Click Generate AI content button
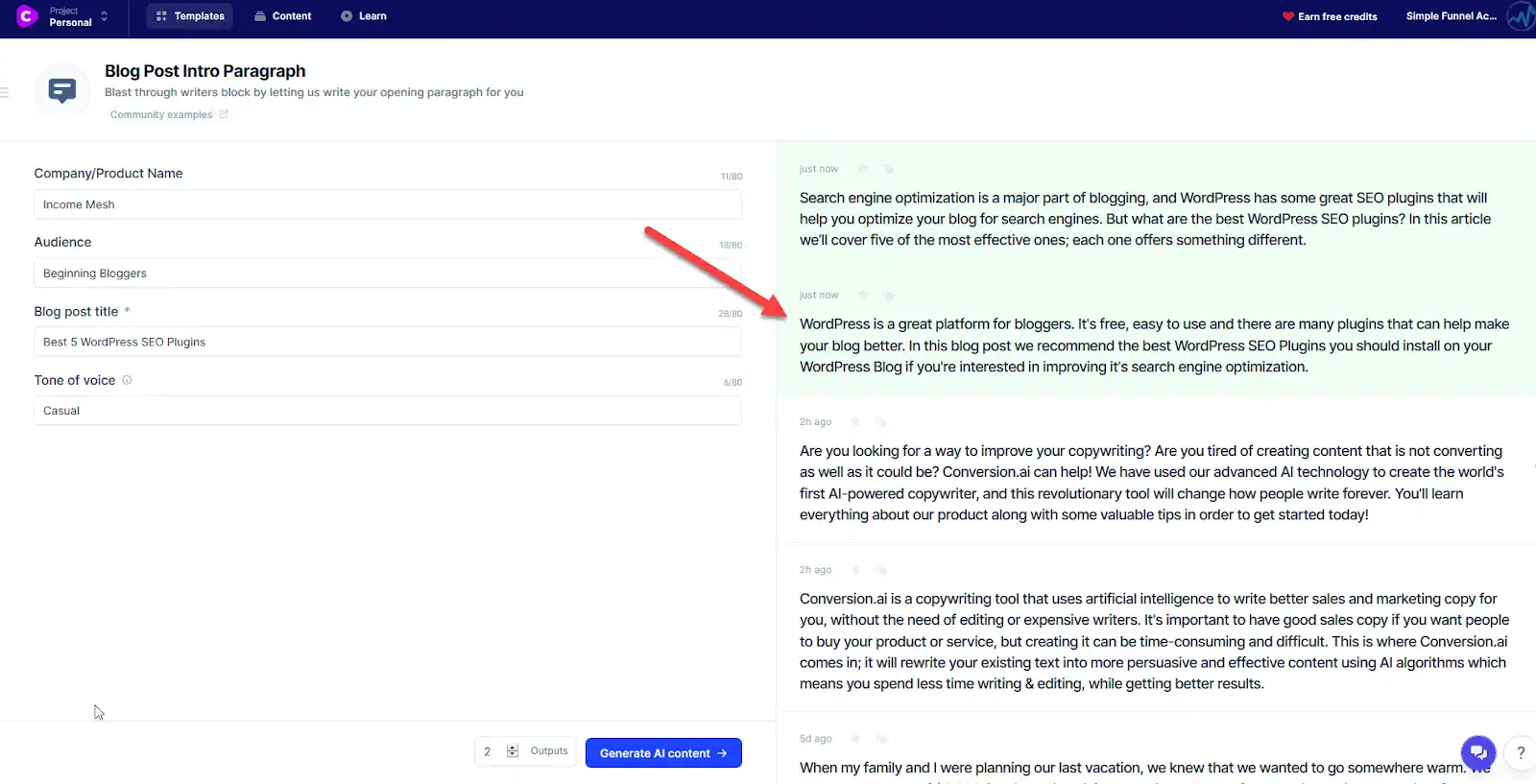The image size is (1536, 784). pyautogui.click(x=663, y=753)
